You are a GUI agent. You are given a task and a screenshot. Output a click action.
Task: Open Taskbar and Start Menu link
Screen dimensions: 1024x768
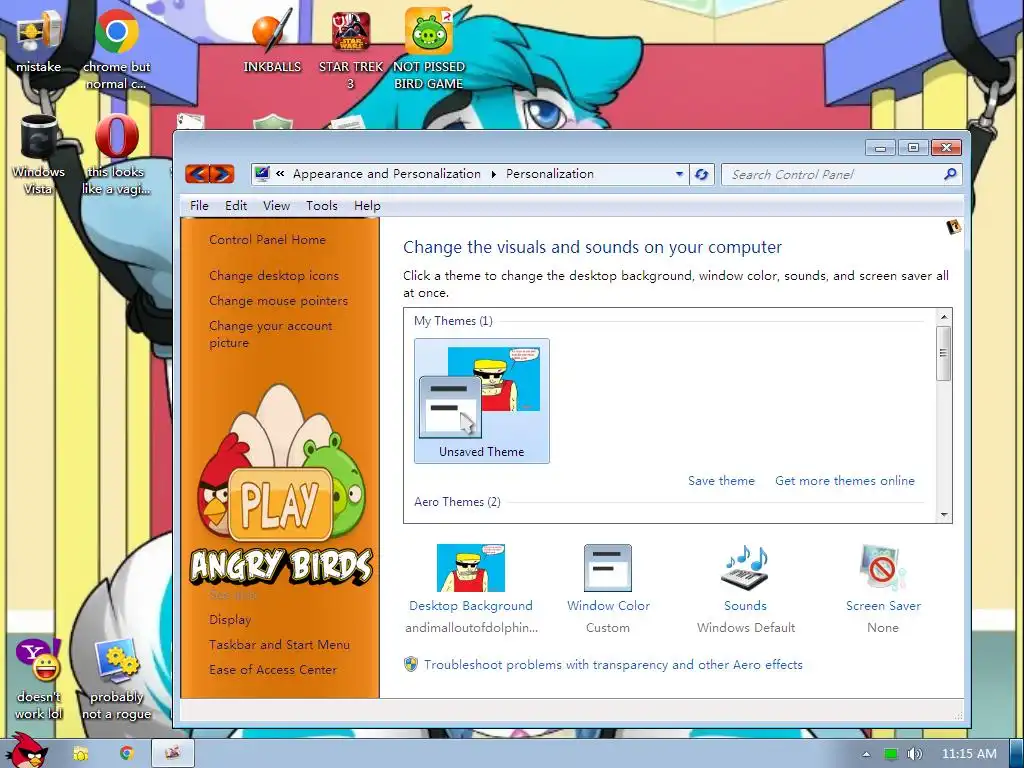(x=280, y=645)
